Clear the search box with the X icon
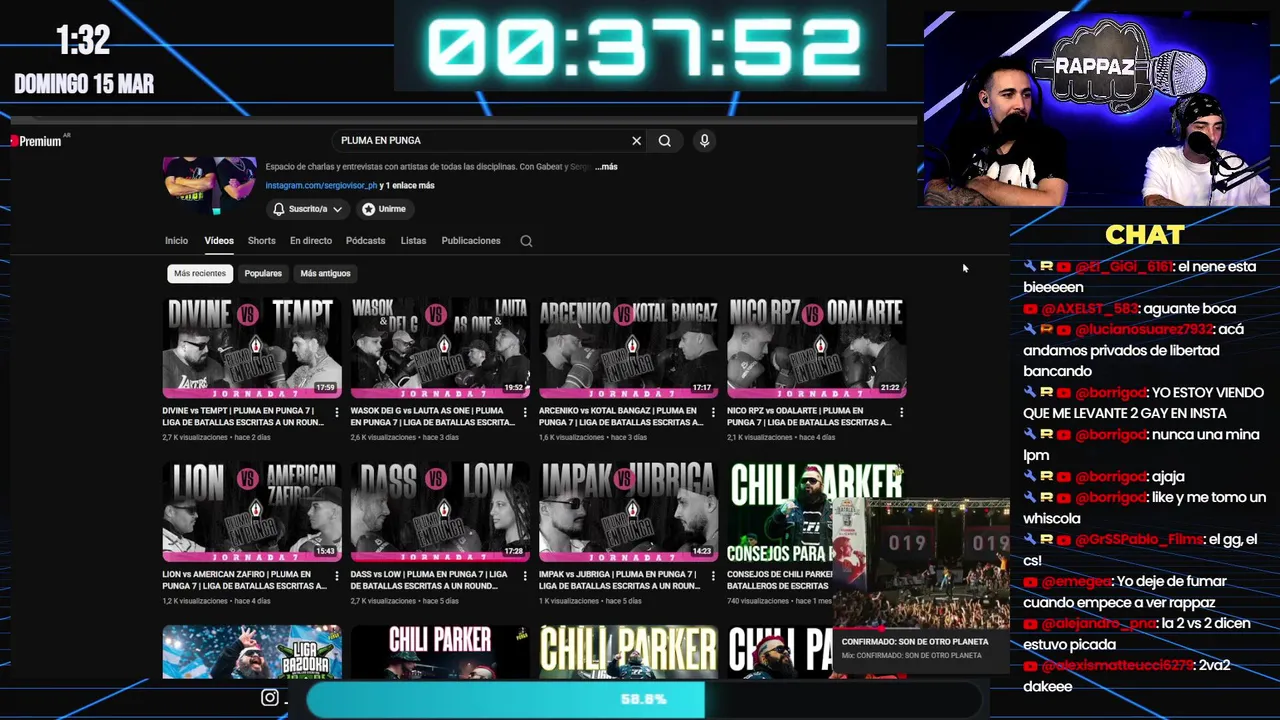Image resolution: width=1280 pixels, height=720 pixels. coord(636,141)
